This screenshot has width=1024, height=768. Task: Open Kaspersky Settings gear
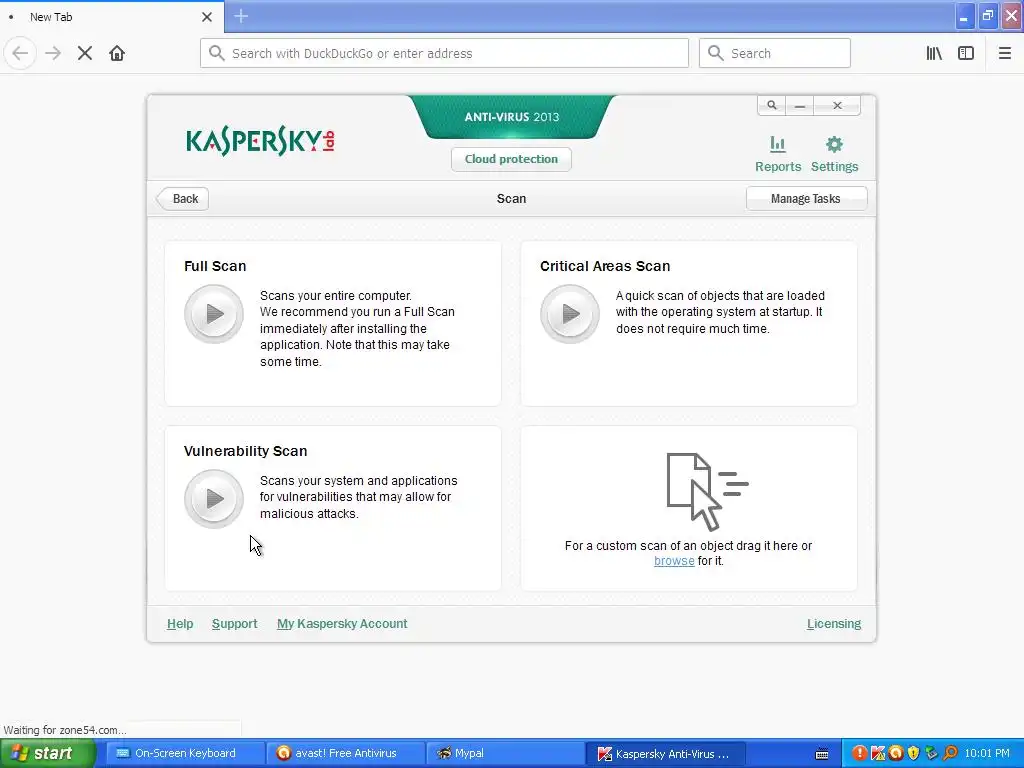click(835, 154)
